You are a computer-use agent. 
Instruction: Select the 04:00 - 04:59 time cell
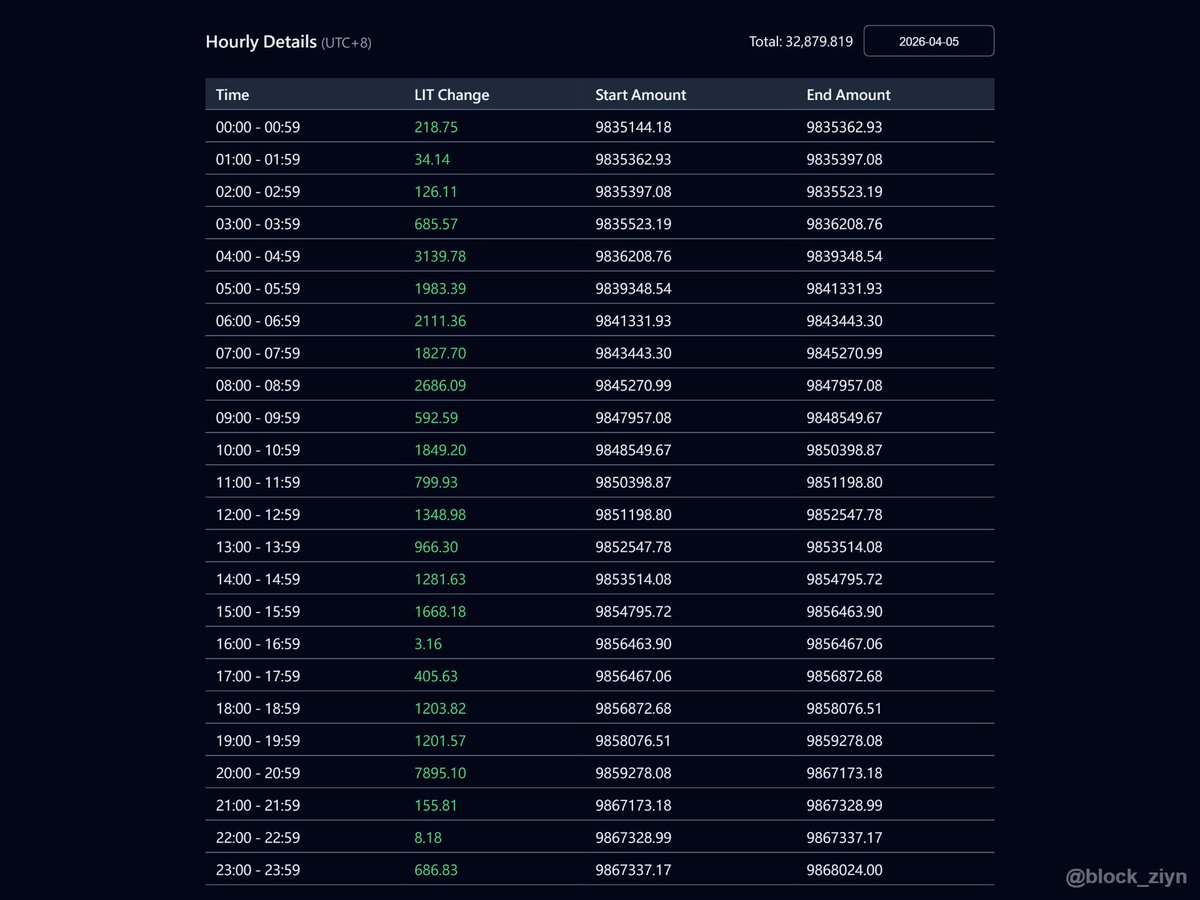(258, 256)
